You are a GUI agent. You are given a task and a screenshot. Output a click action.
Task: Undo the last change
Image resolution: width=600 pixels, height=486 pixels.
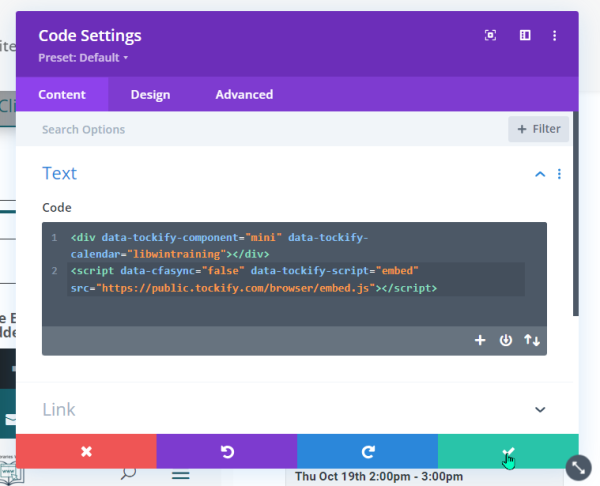227,452
